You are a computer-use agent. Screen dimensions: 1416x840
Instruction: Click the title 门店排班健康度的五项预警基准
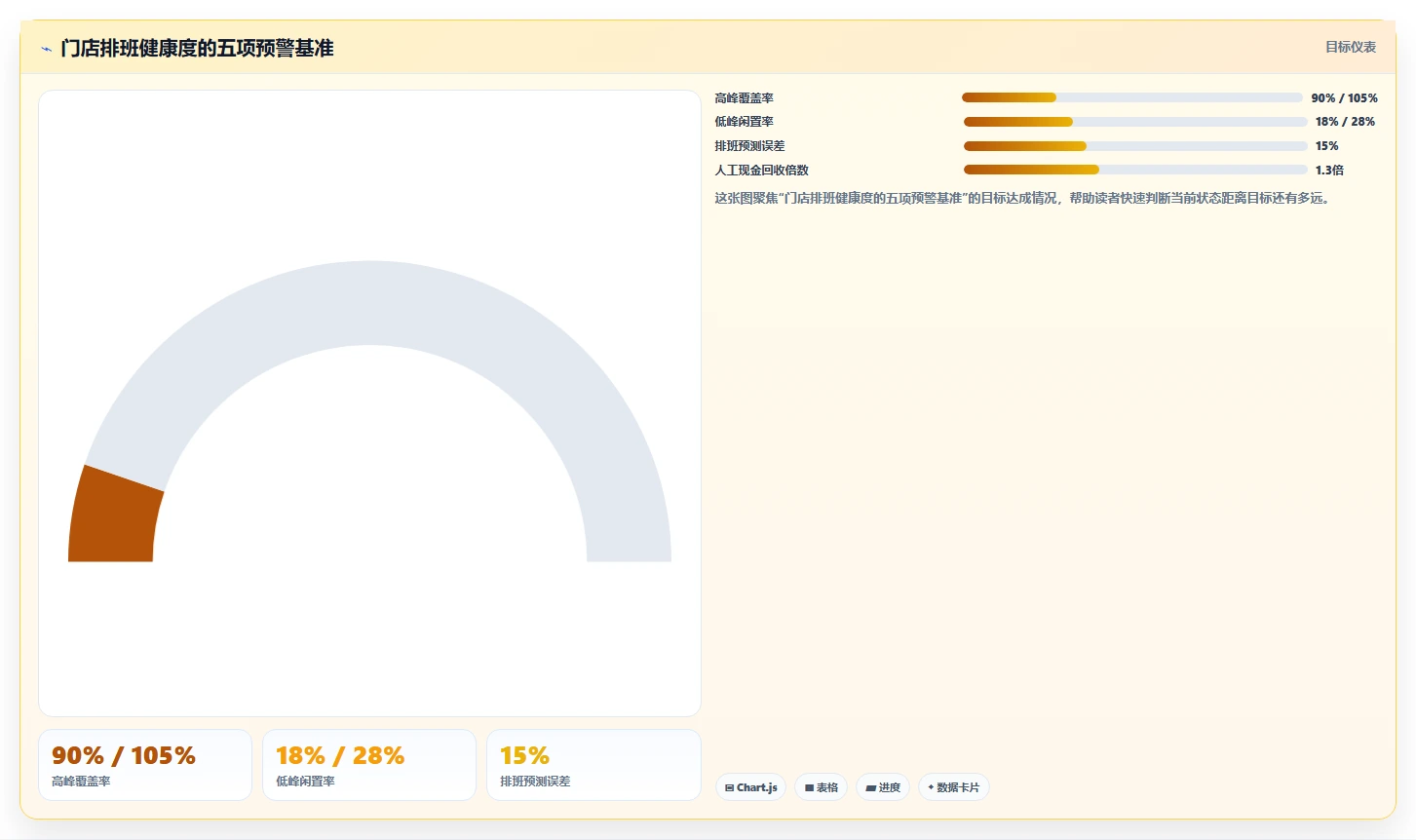pyautogui.click(x=197, y=49)
